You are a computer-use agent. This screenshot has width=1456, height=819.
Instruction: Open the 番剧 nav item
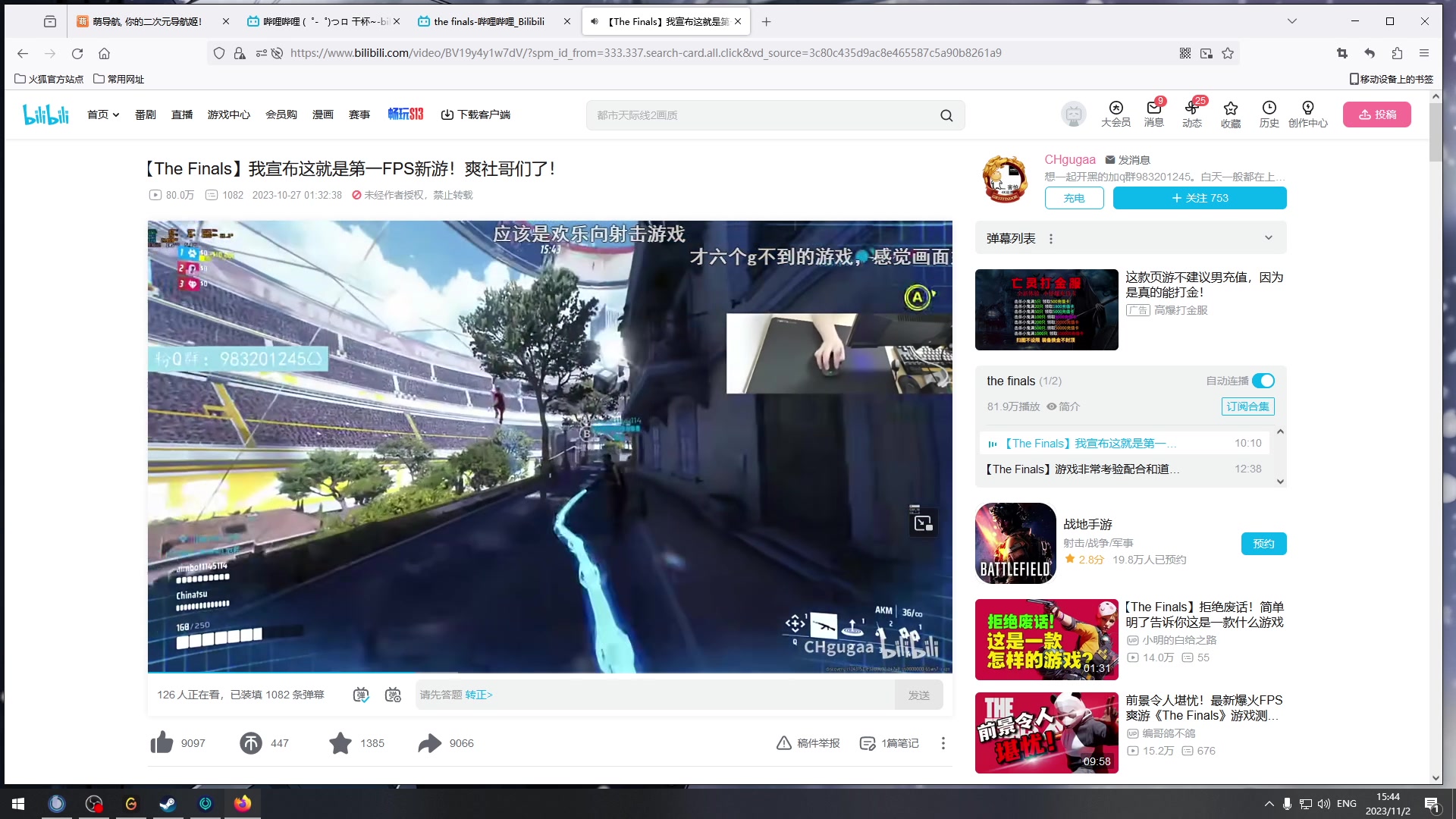point(145,115)
